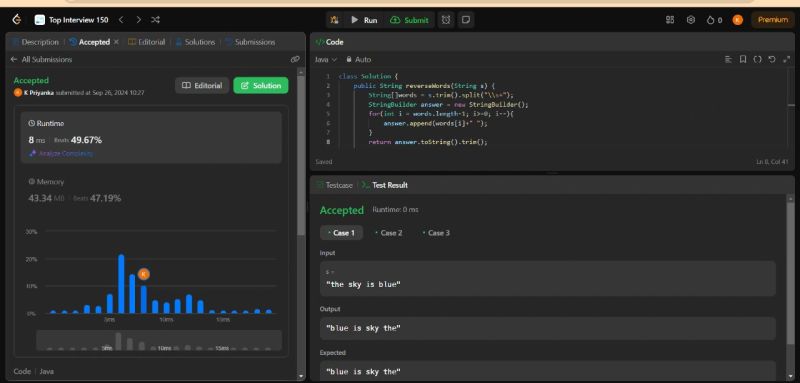800x383 pixels.
Task: Click Analyze Complexity
Action: pos(61,153)
